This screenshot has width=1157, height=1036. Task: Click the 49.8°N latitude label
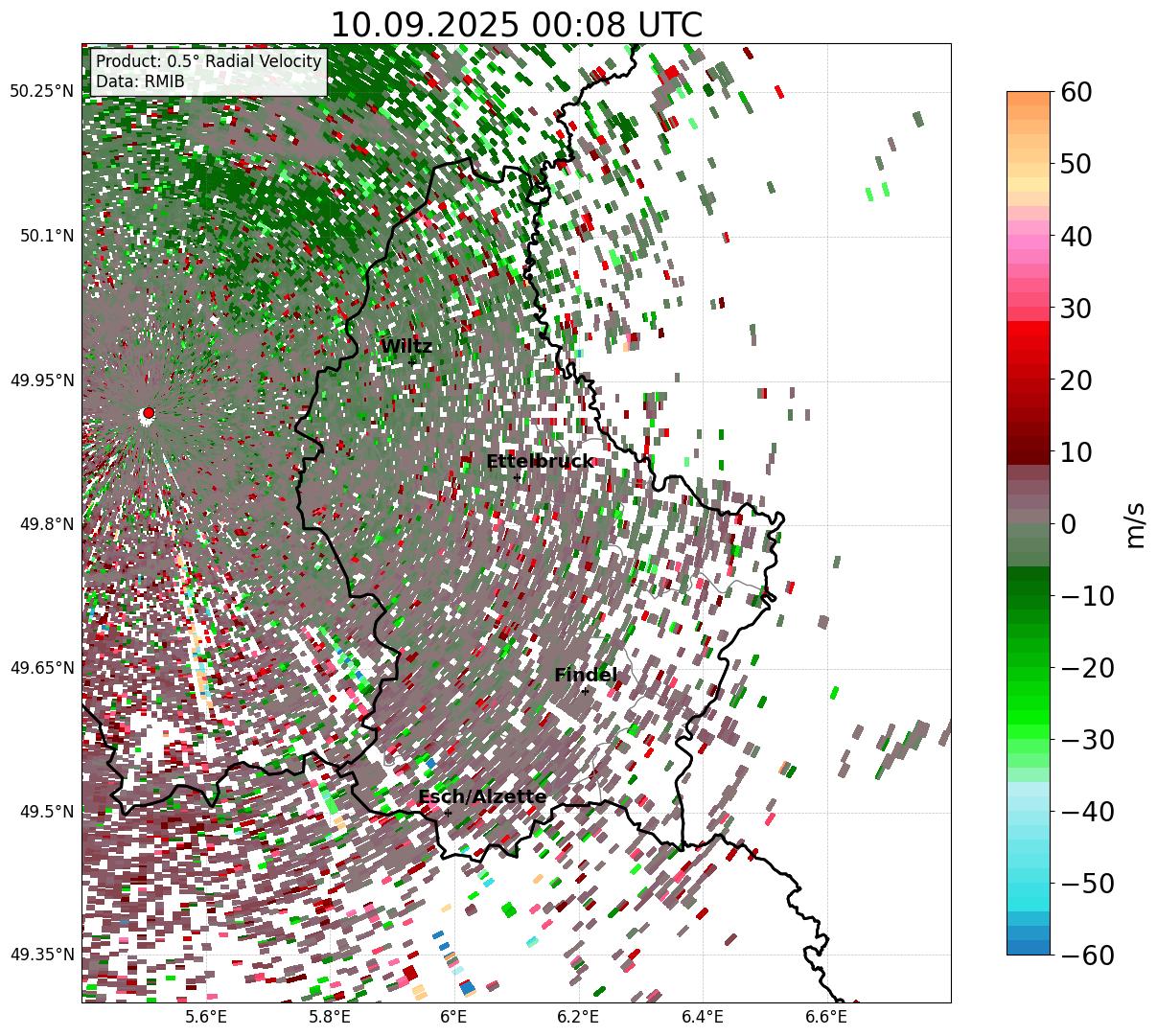(x=46, y=524)
